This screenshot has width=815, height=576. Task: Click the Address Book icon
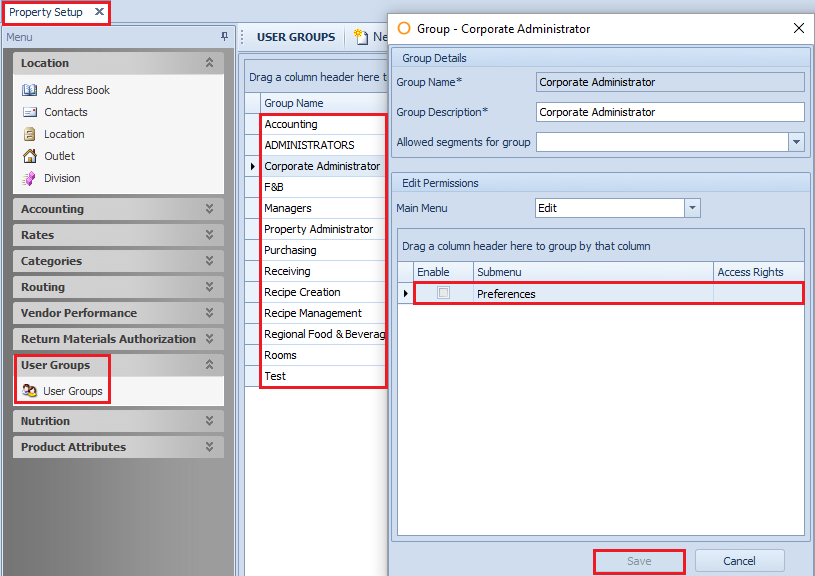(x=29, y=90)
